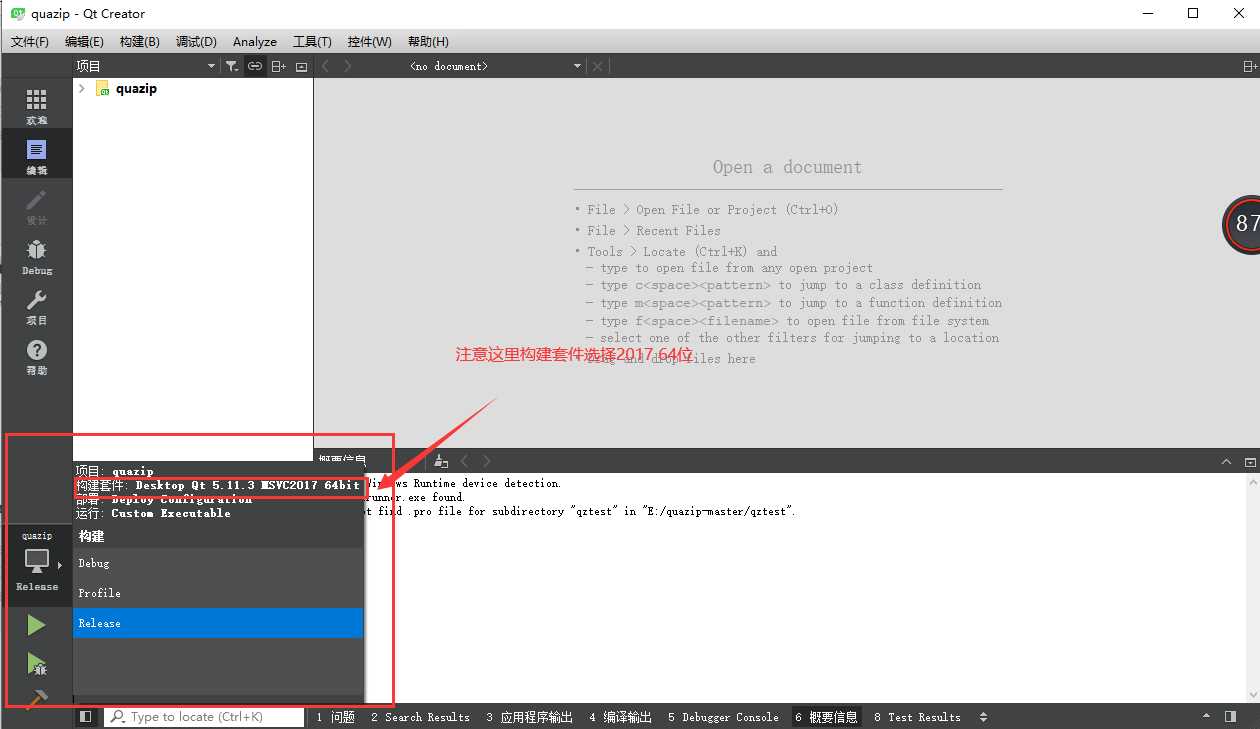Toggle the right sidebar button in status bar
1260x729 pixels.
[1230, 717]
